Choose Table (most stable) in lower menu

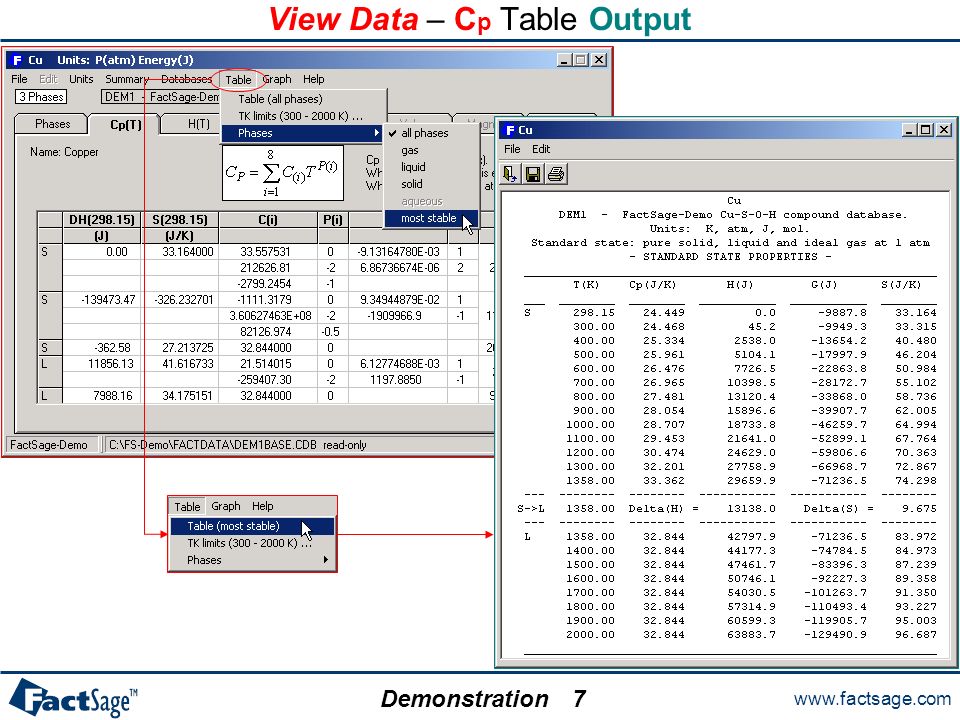click(252, 526)
